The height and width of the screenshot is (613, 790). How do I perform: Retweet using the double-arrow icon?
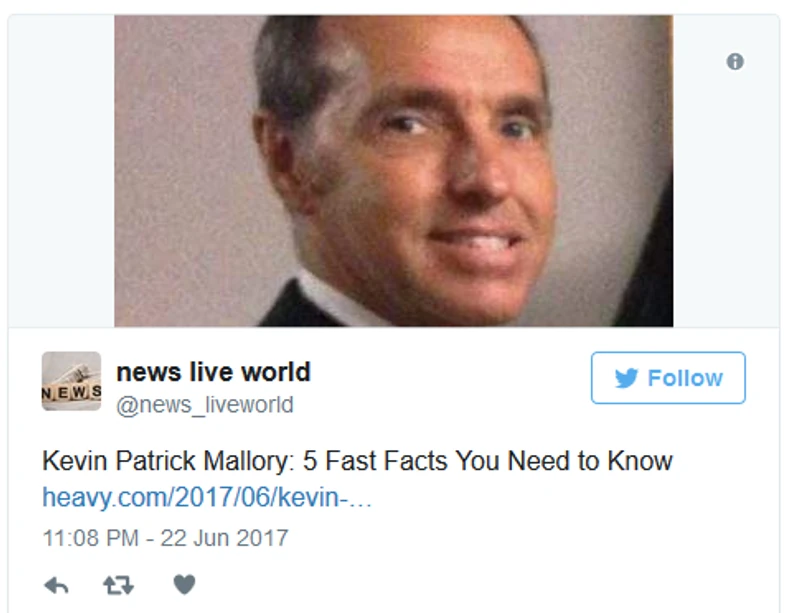tap(118, 585)
